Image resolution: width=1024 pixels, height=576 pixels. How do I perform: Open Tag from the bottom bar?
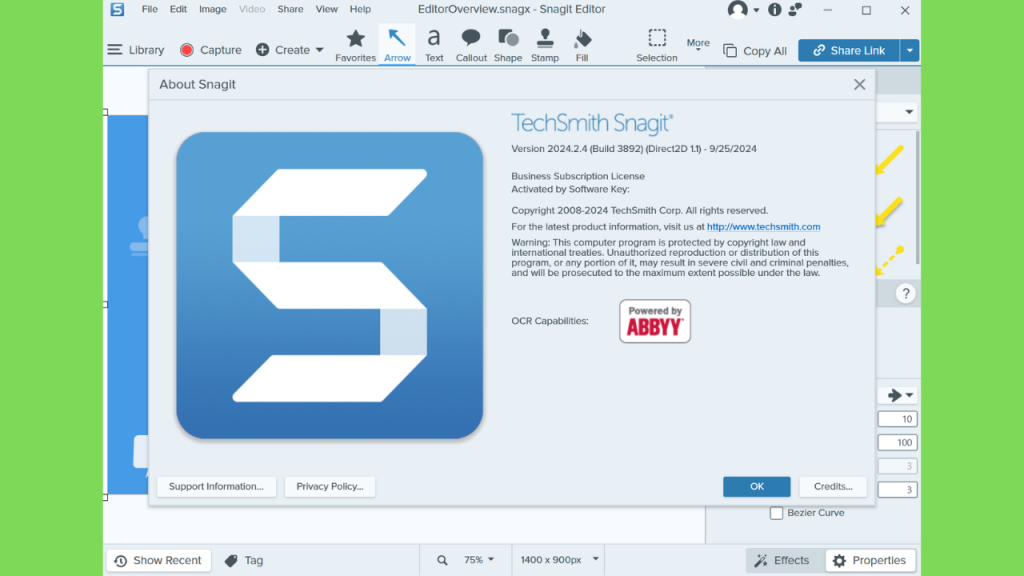(x=244, y=560)
